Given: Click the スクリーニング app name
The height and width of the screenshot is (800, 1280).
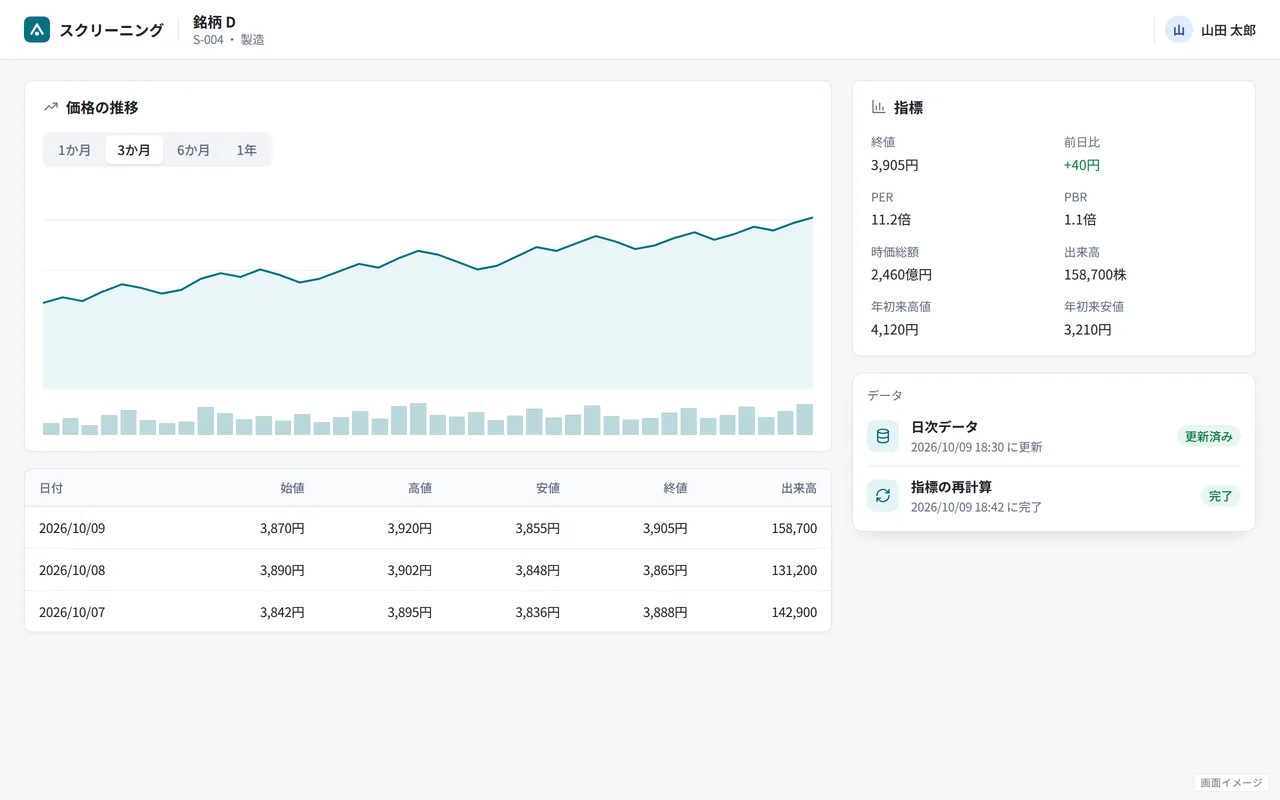Looking at the screenshot, I should coord(111,30).
